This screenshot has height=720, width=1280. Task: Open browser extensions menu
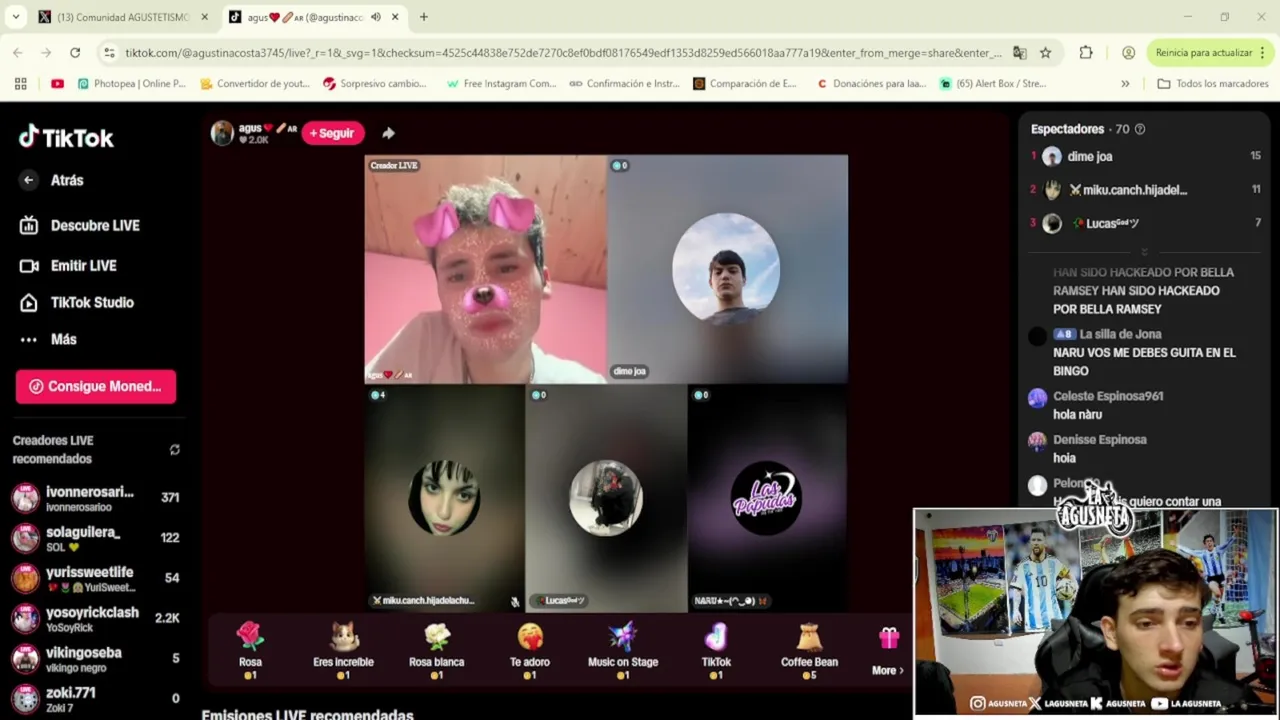pos(1086,52)
